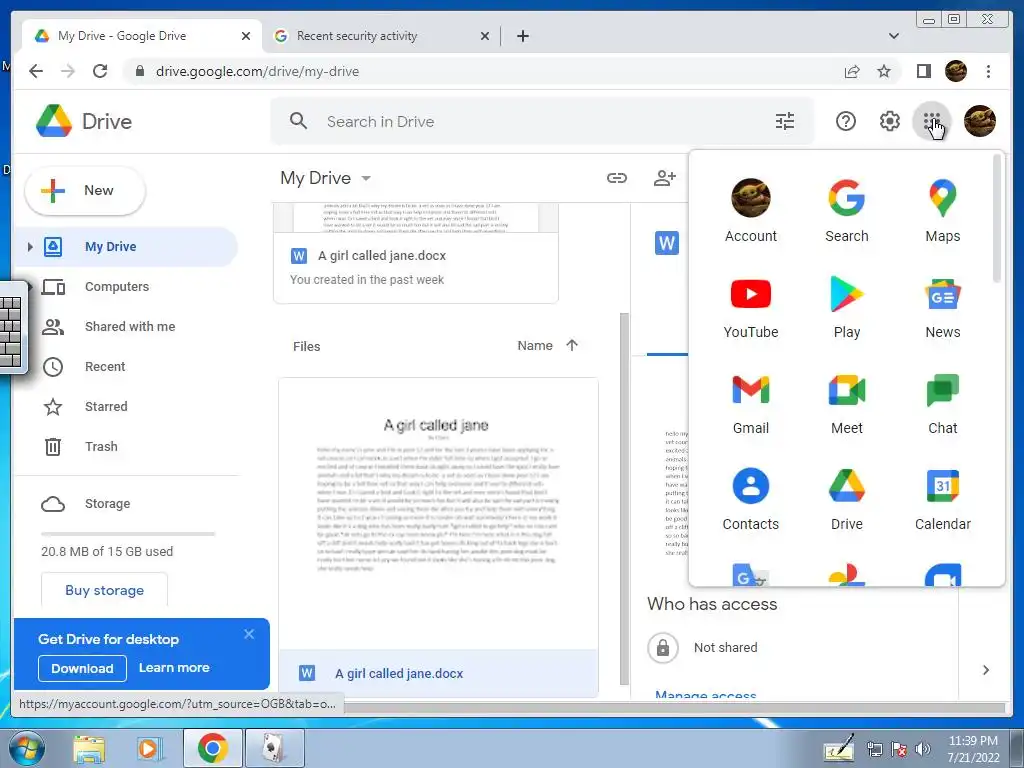Open Chrome tab search chevron
1024x768 pixels.
pyautogui.click(x=893, y=36)
